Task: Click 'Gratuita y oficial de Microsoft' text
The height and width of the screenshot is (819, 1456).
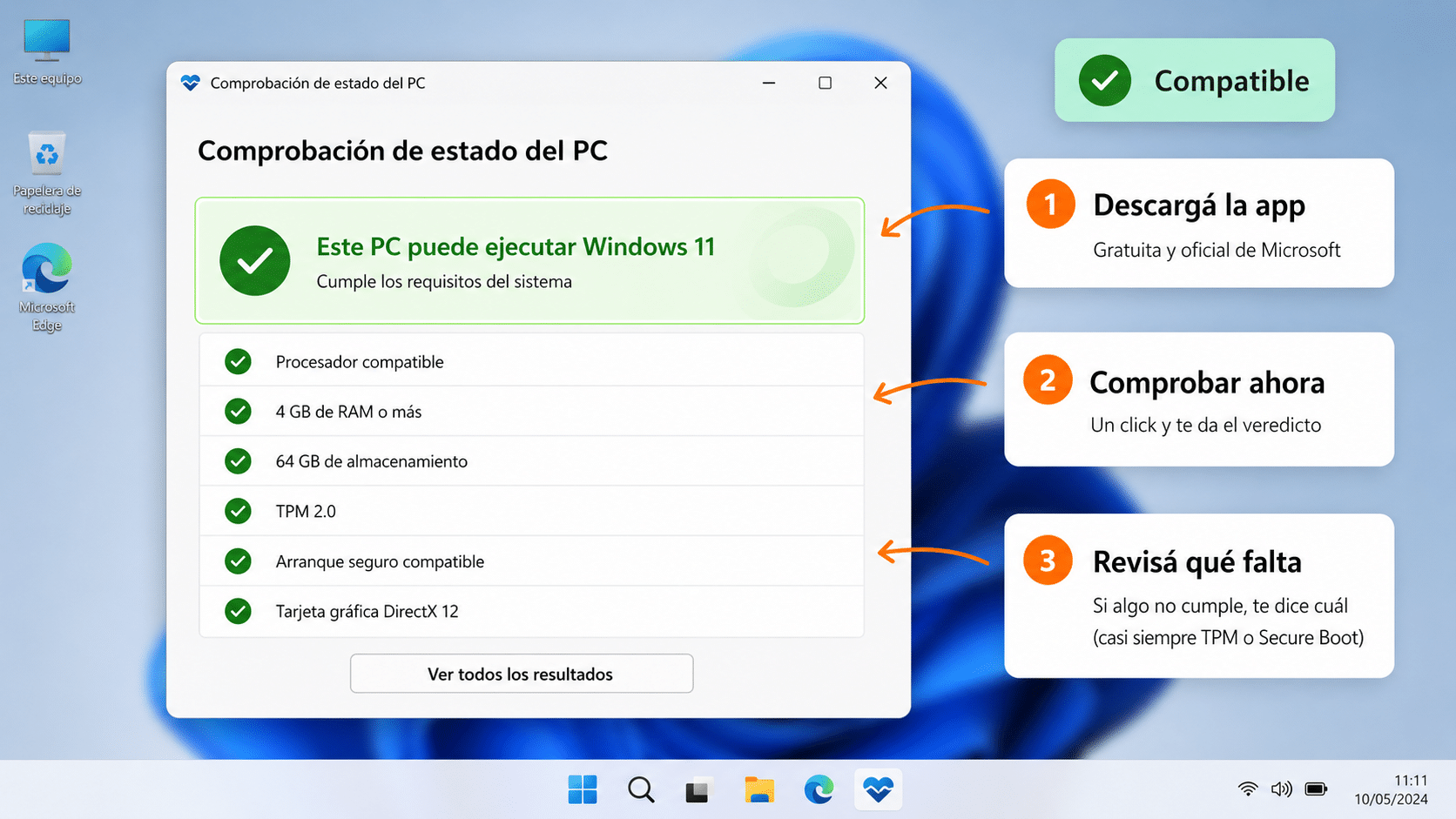Action: point(1217,250)
